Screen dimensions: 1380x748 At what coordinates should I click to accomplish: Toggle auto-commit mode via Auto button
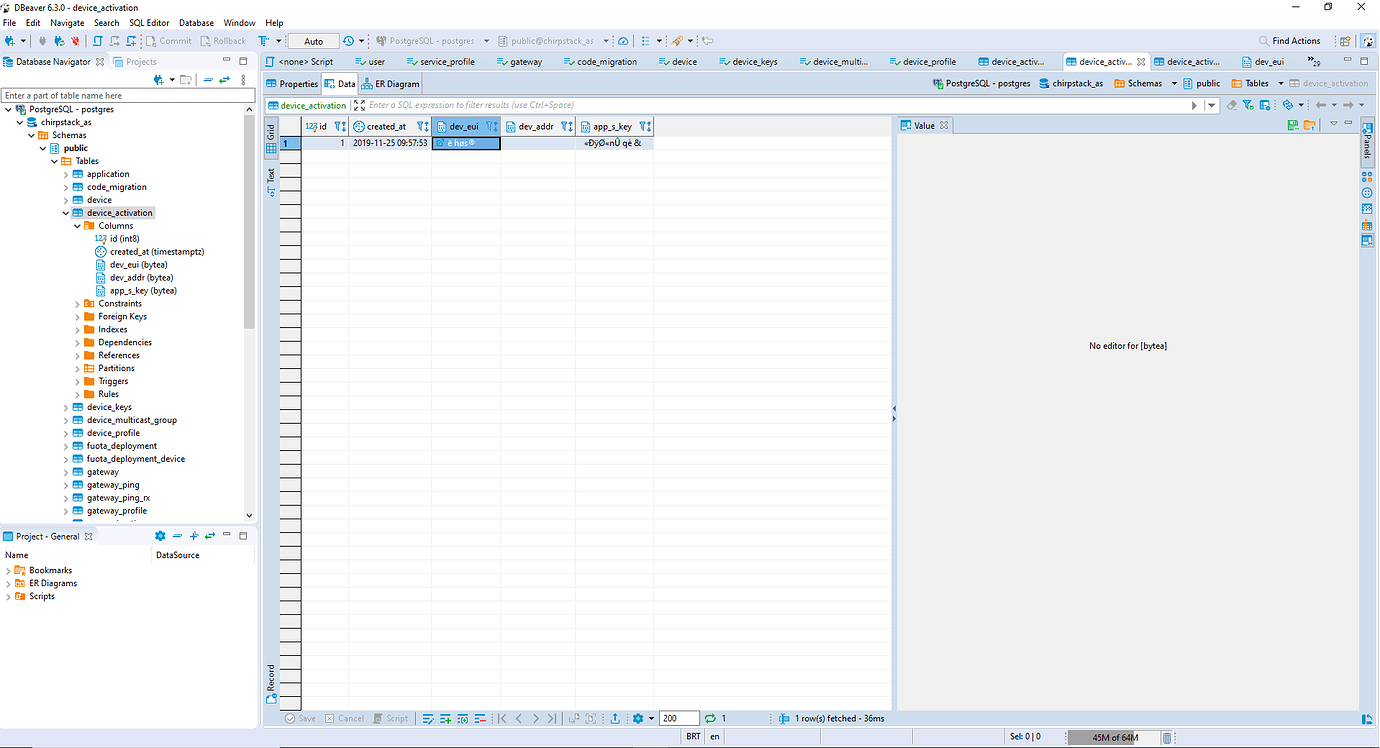pos(312,41)
